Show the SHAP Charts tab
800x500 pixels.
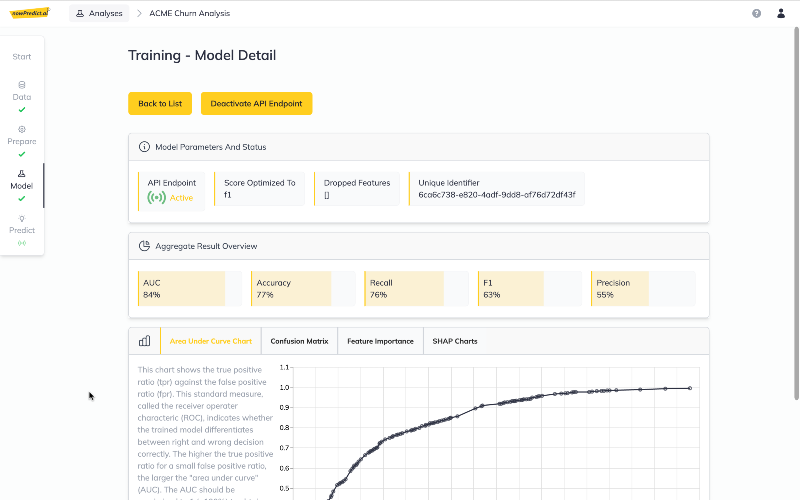pos(455,341)
